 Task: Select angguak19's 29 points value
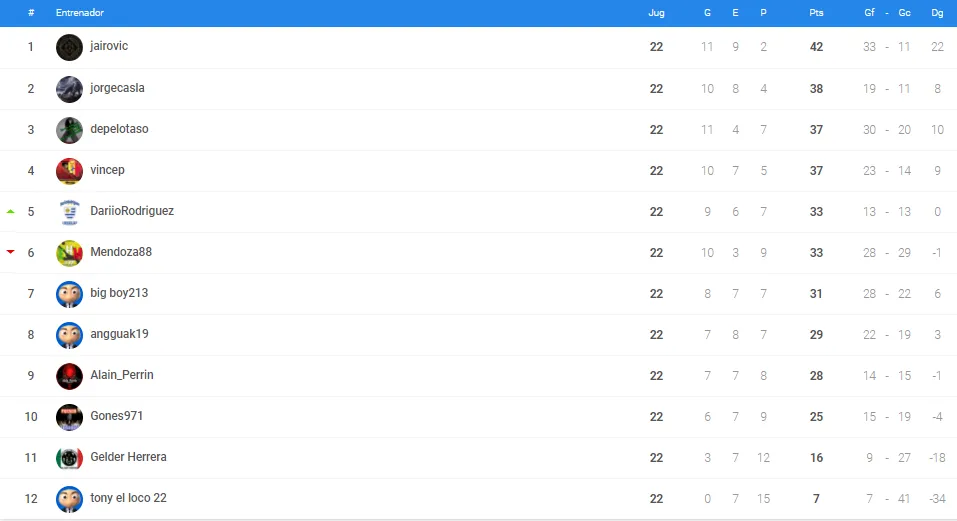tap(816, 335)
